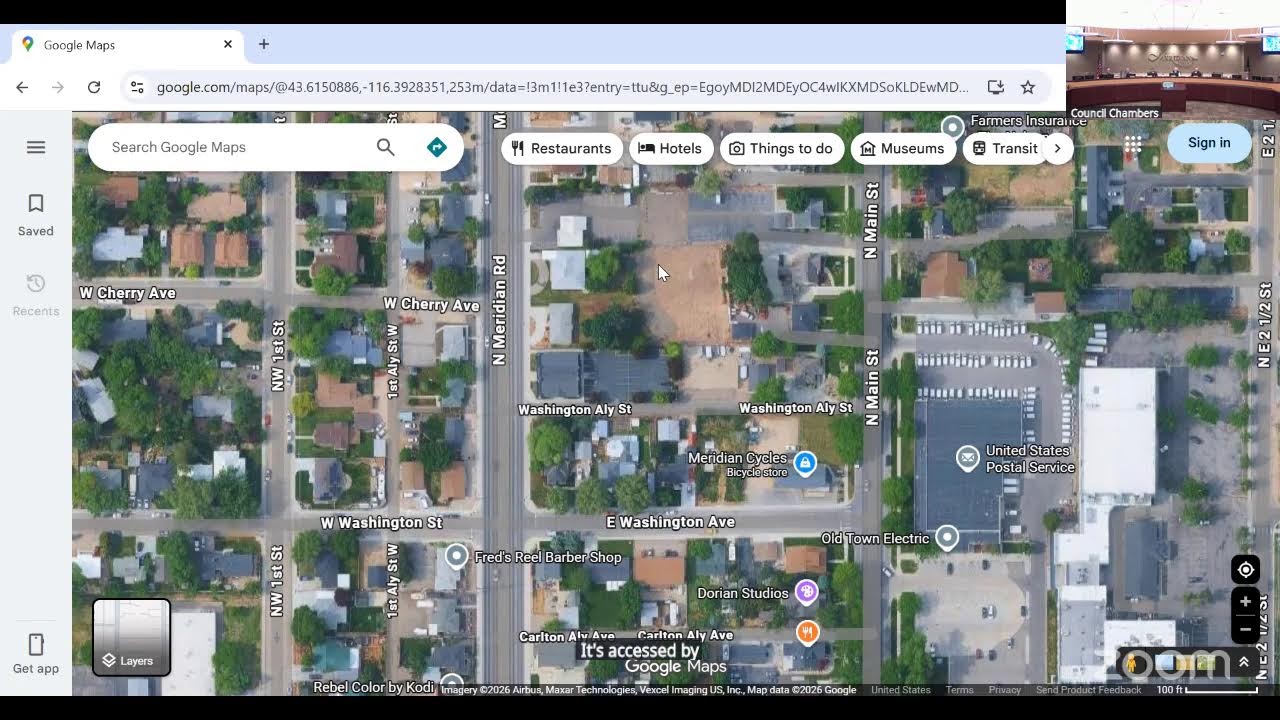Click the Google apps grid icon
The height and width of the screenshot is (720, 1280).
(x=1132, y=143)
